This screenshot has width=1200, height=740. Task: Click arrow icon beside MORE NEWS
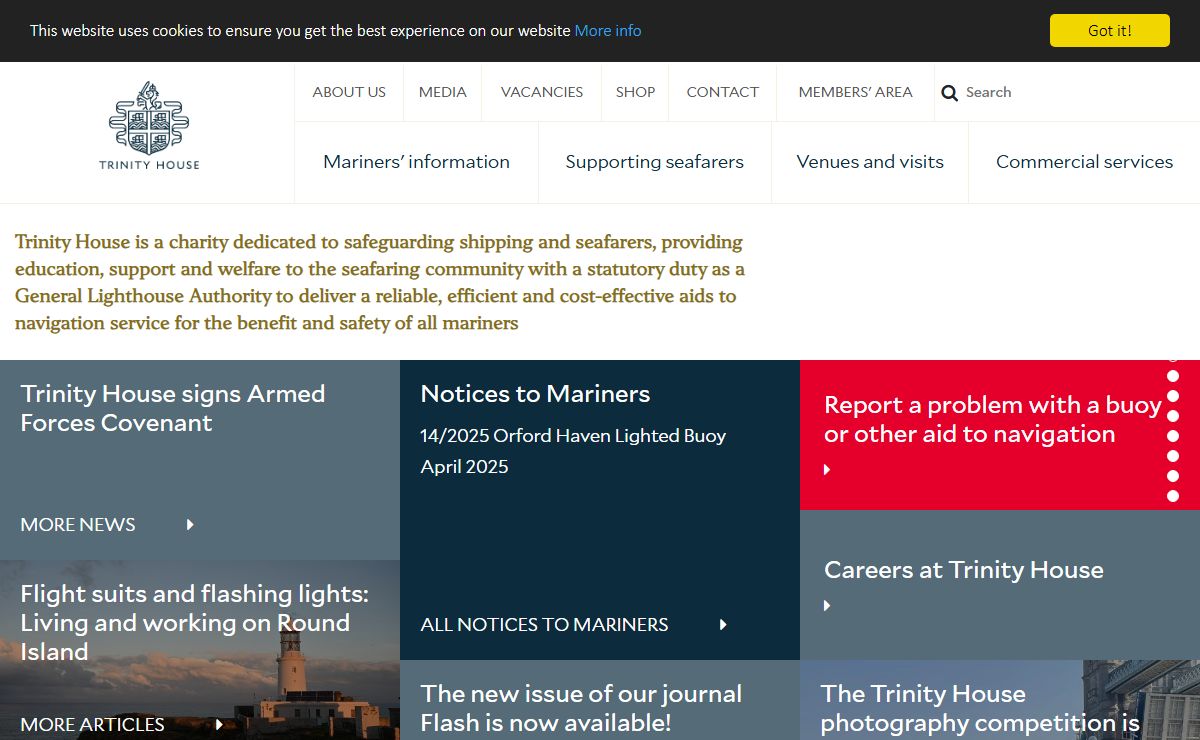pyautogui.click(x=190, y=524)
